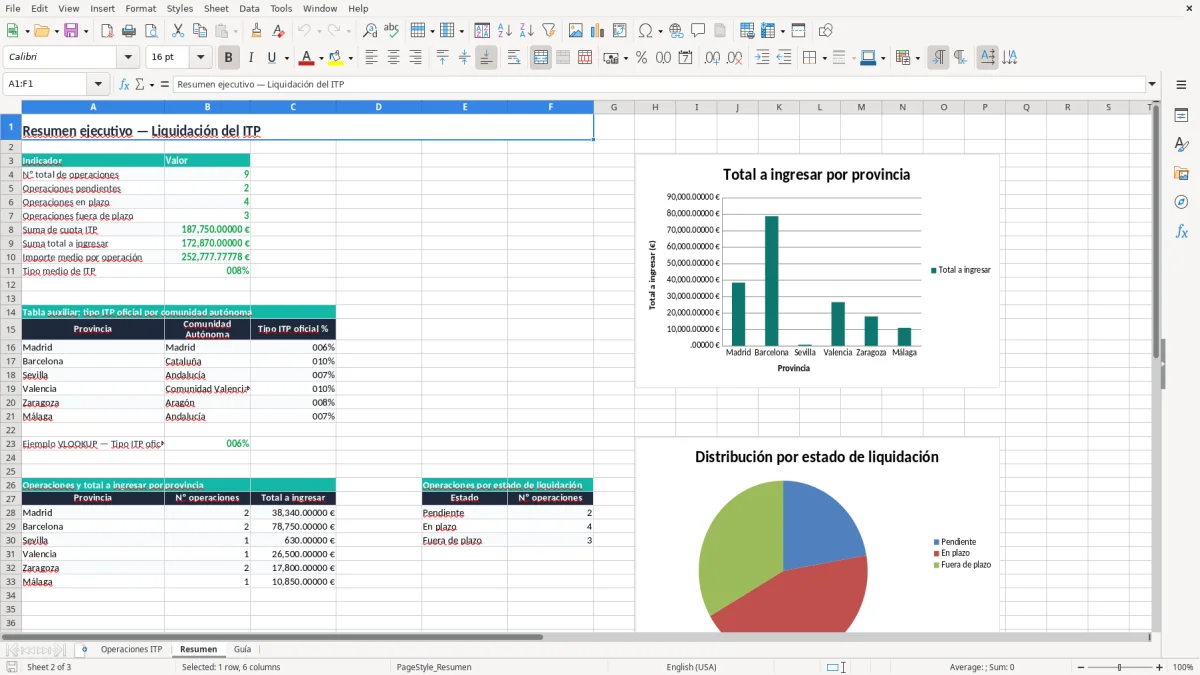Expand the Name Box dropdown
This screenshot has height=675, width=1200.
point(98,85)
